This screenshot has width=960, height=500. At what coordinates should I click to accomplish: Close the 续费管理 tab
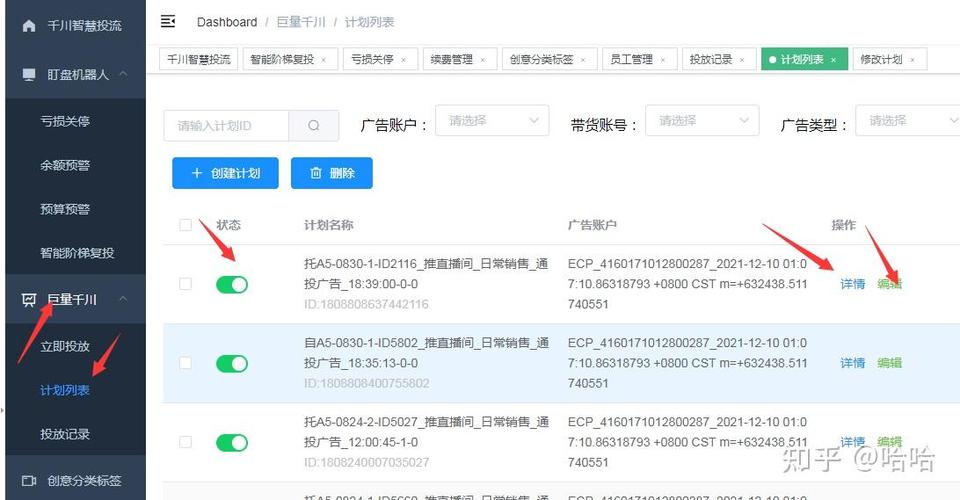(x=483, y=60)
